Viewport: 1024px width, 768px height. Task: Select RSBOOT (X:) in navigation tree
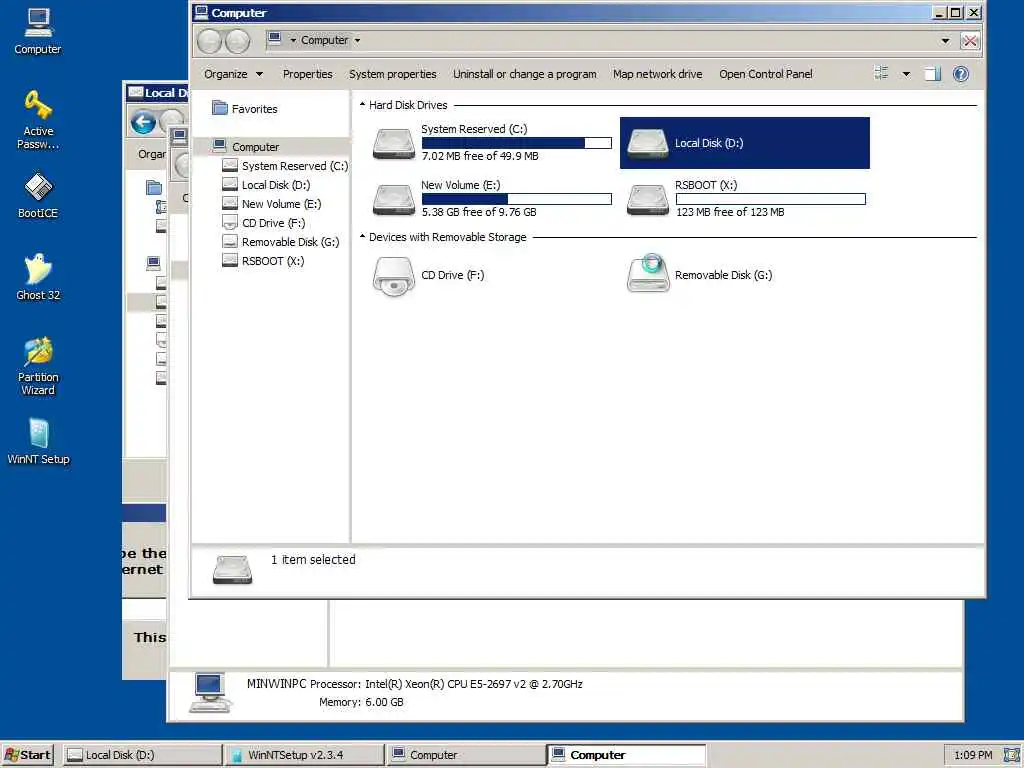click(263, 261)
